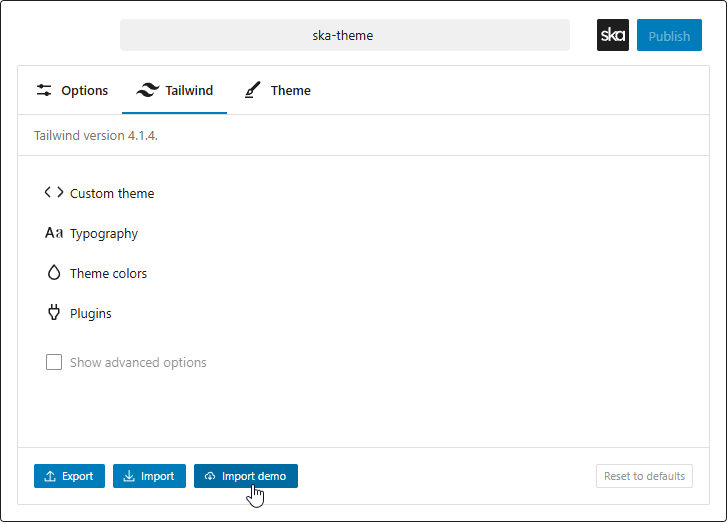Click the Theme colors droplet icon

click(54, 273)
